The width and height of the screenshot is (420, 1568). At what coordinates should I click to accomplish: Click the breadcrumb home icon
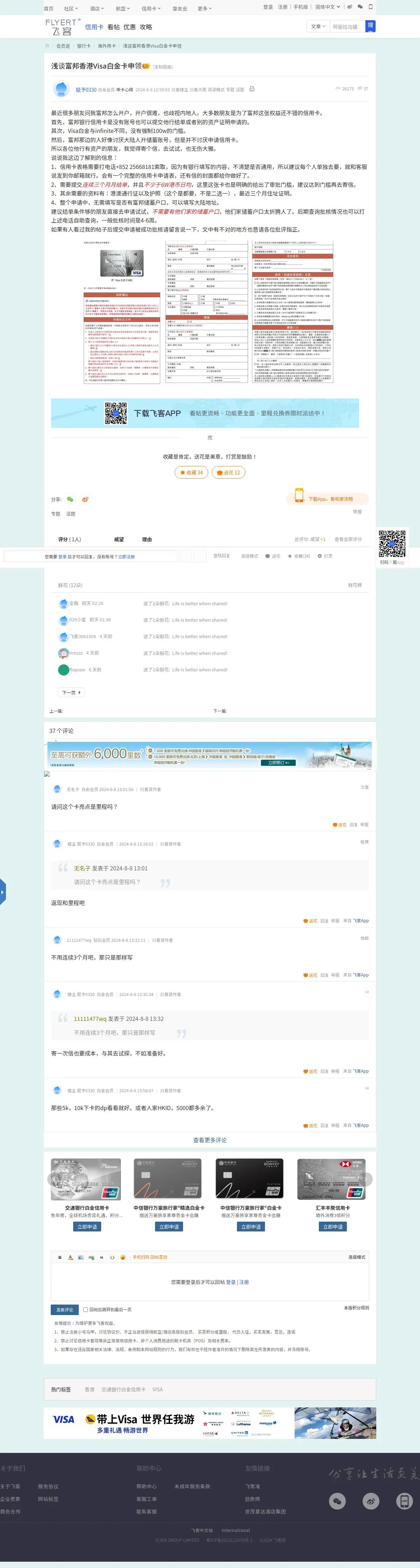48,45
